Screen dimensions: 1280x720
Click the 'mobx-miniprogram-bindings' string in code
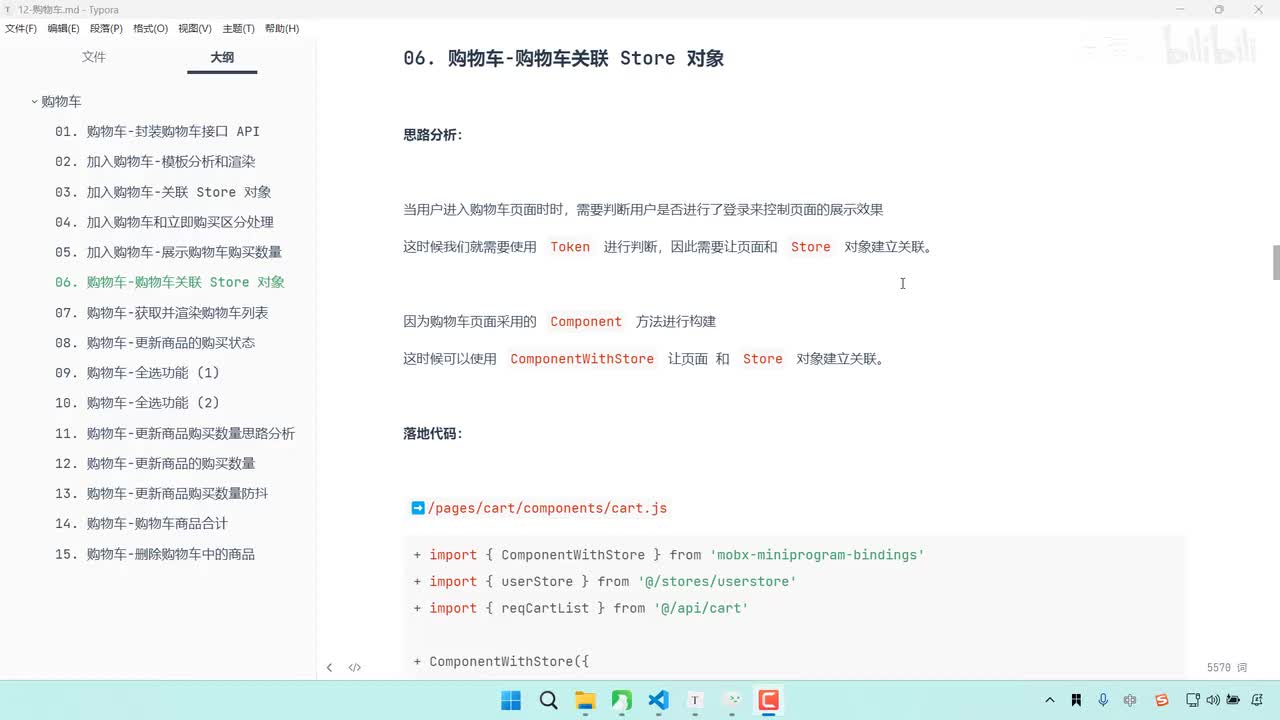pyautogui.click(x=817, y=555)
